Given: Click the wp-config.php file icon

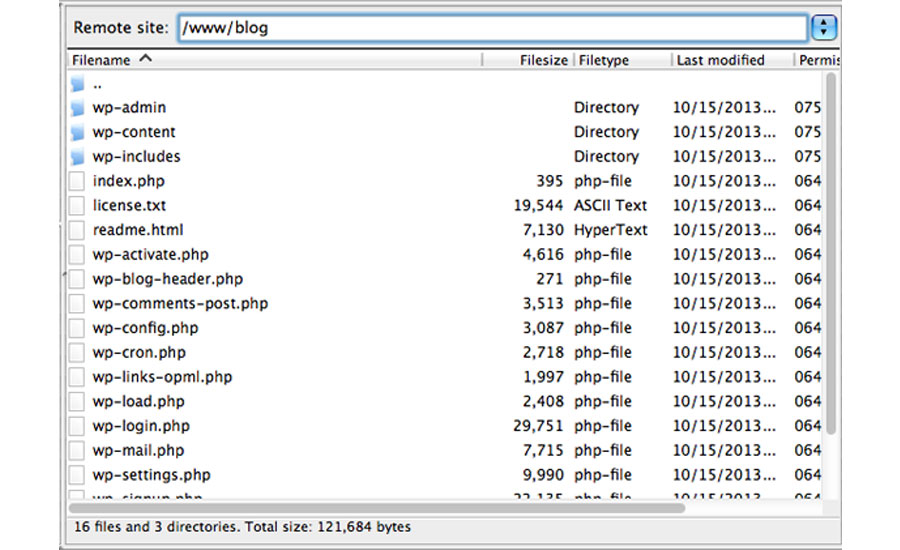Looking at the screenshot, I should click(x=77, y=328).
